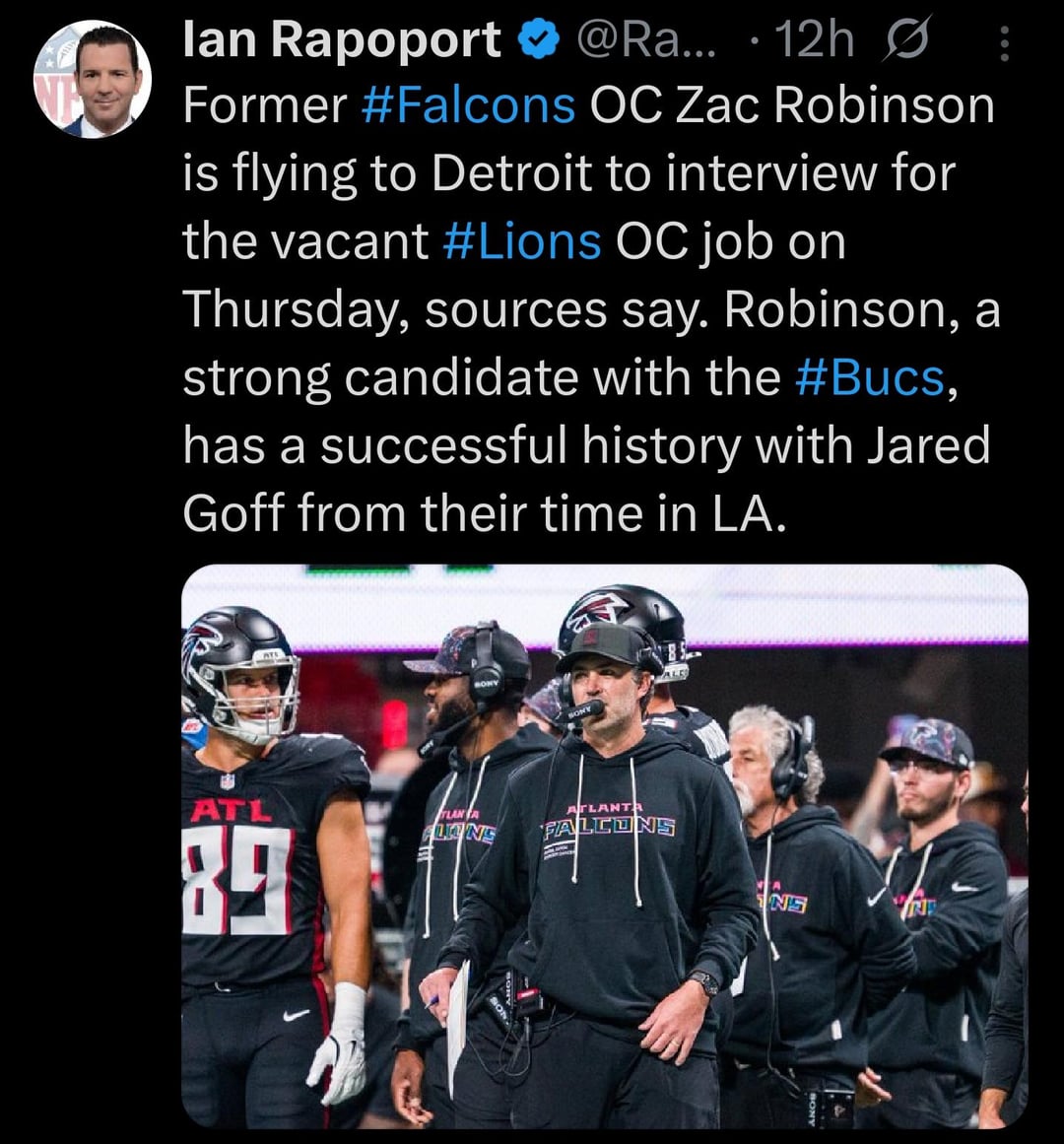Click the Ian Rapoport display name
Image resolution: width=1064 pixels, height=1144 pixels.
[342, 41]
